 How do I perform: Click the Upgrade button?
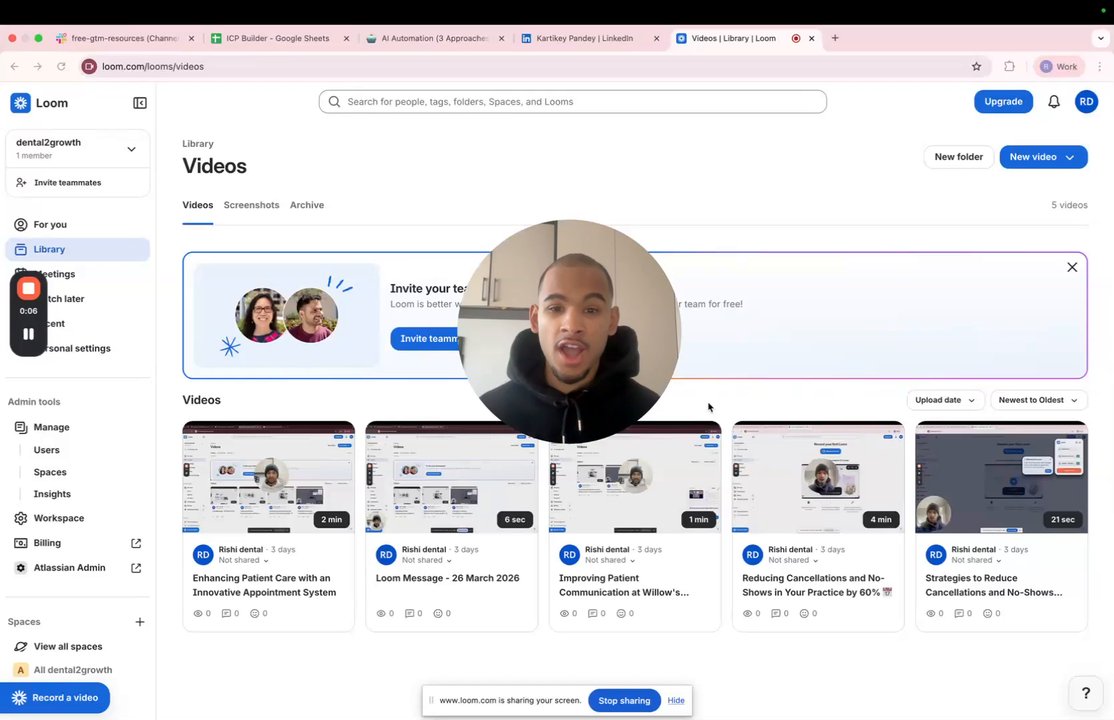(1003, 102)
